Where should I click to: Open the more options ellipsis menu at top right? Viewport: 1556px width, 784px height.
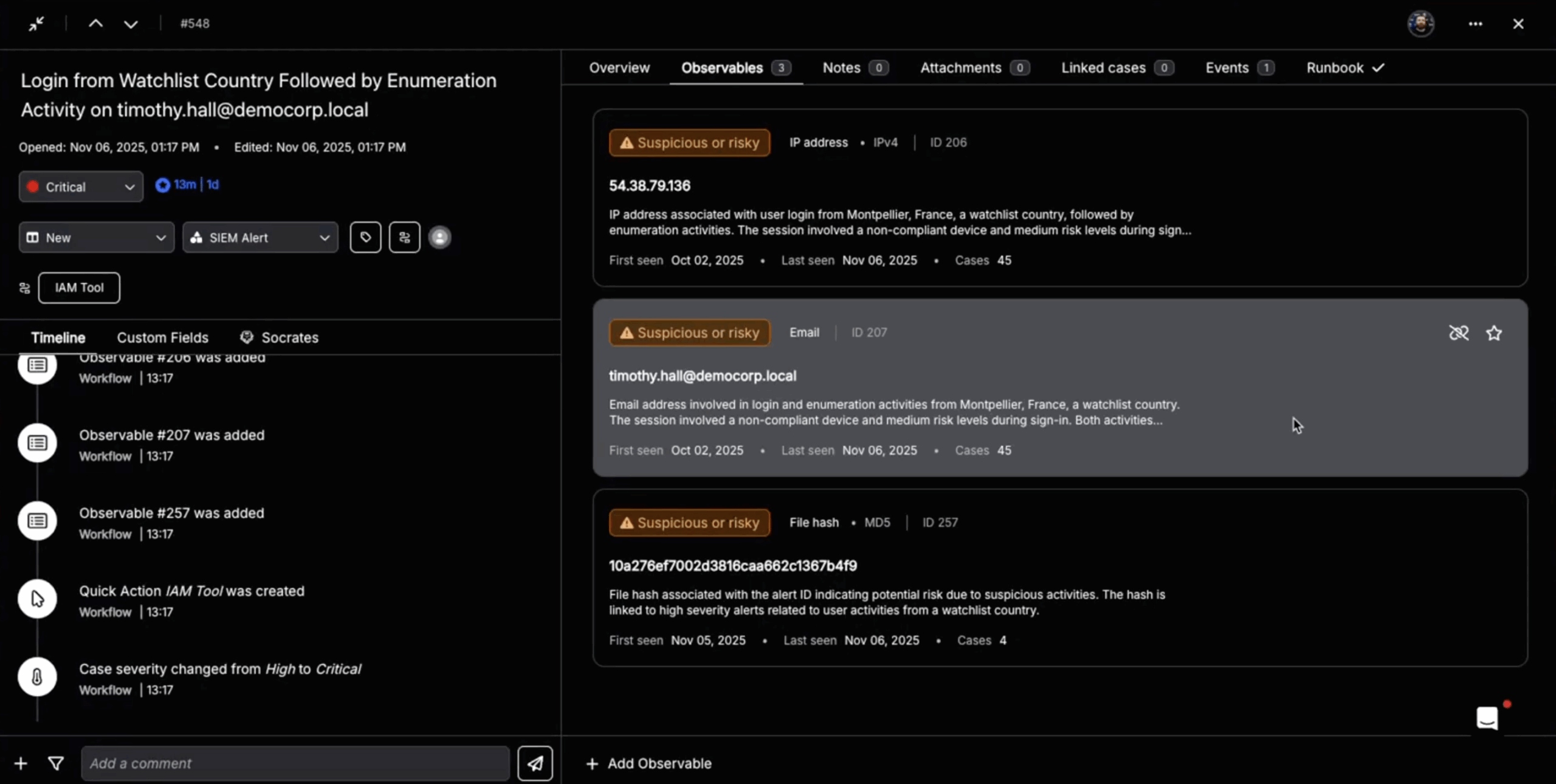coord(1476,24)
